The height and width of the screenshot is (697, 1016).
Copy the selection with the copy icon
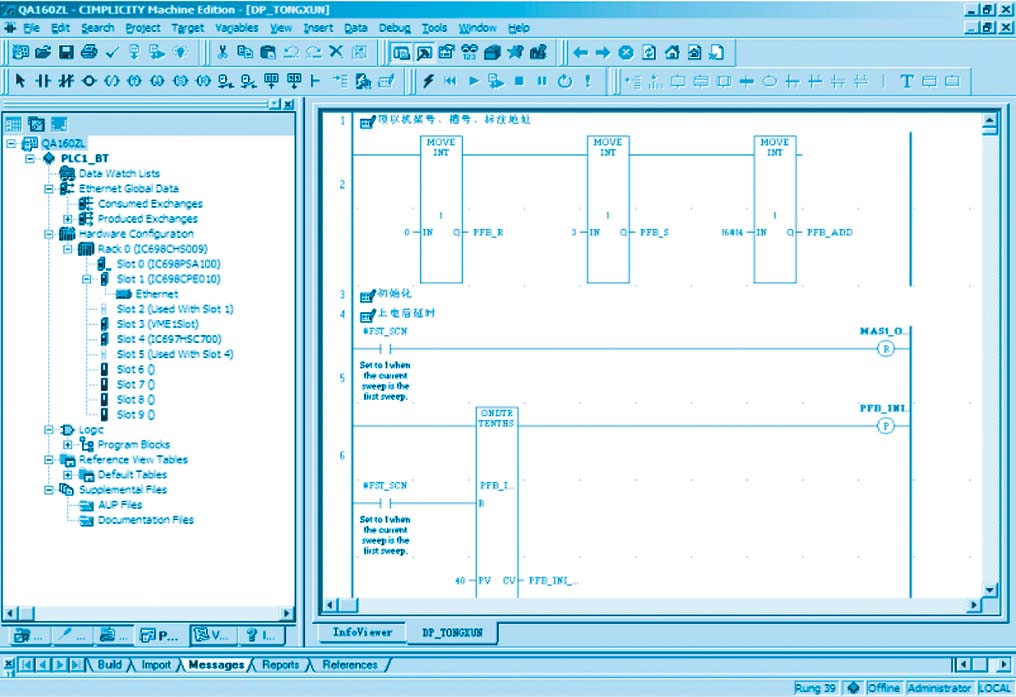(245, 52)
